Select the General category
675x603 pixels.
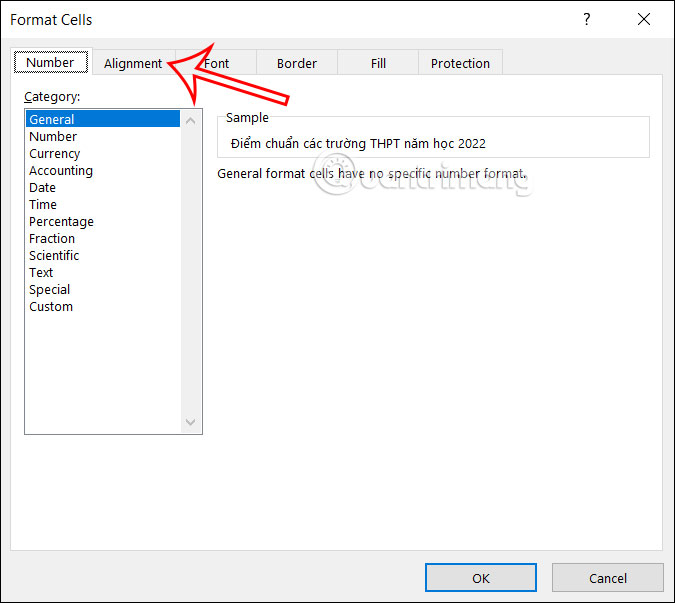103,119
